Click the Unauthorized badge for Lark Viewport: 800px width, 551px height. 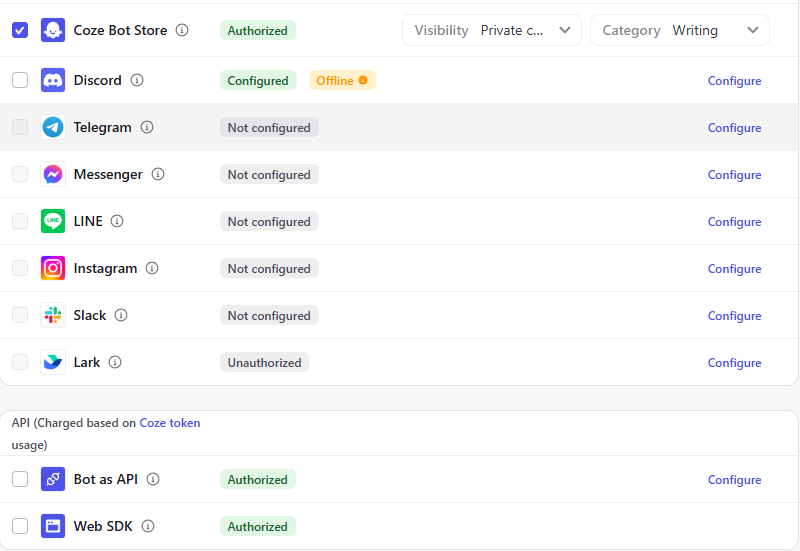[x=264, y=362]
